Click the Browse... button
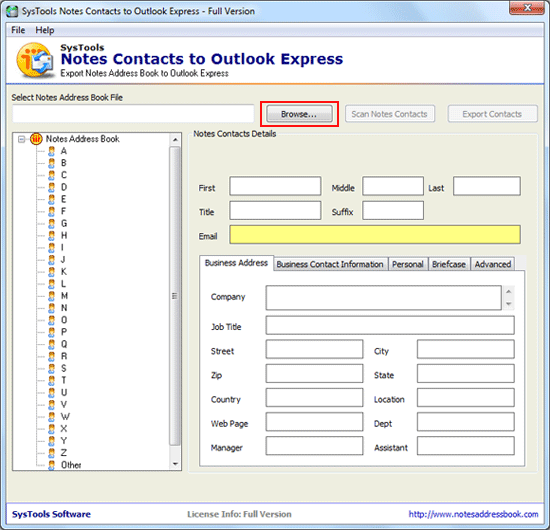The image size is (550, 530). [299, 114]
